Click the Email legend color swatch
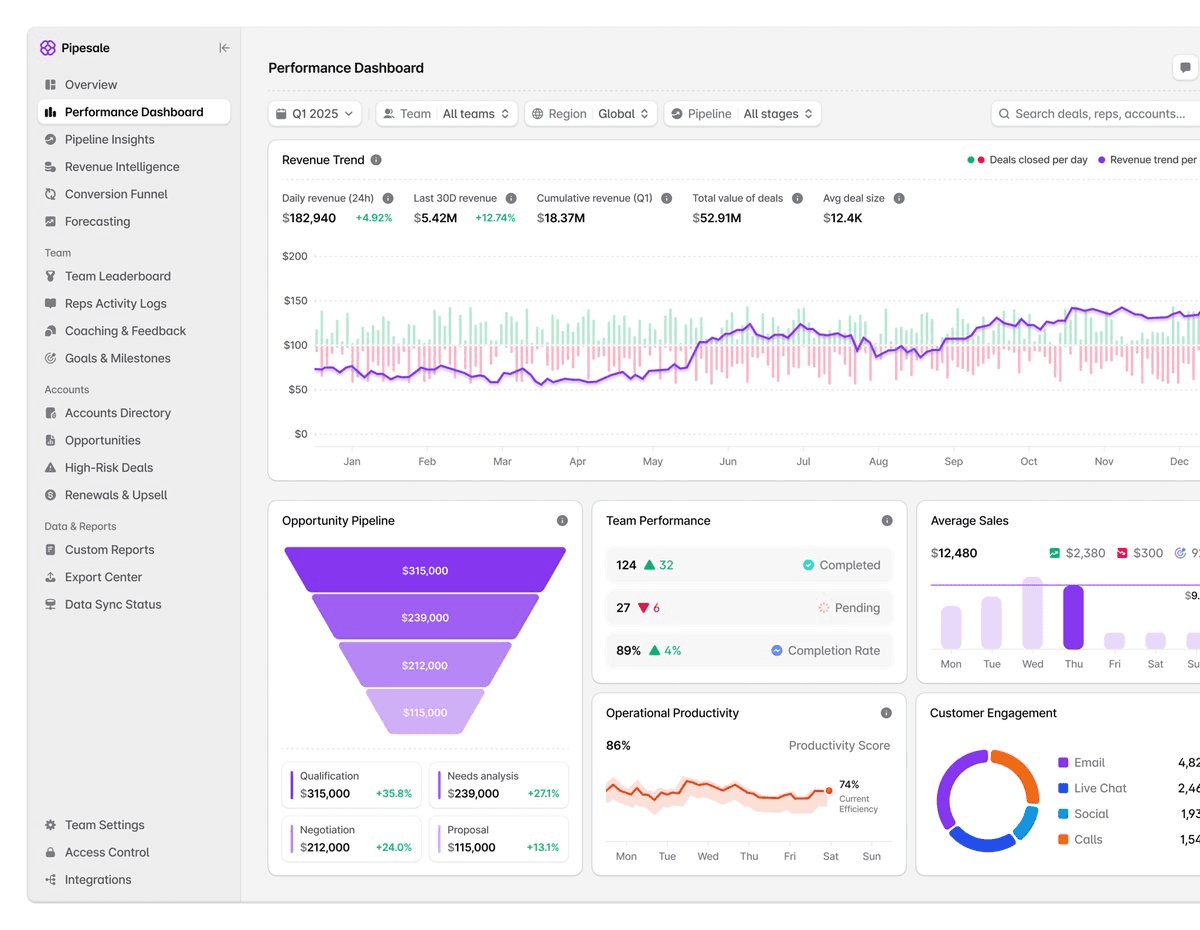The height and width of the screenshot is (930, 1200). [x=1063, y=763]
